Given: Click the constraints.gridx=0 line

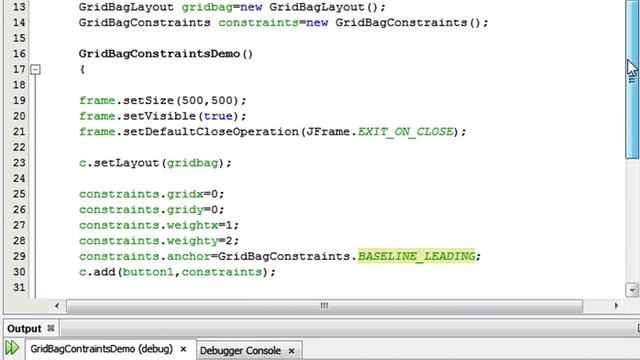Looking at the screenshot, I should pos(151,194).
